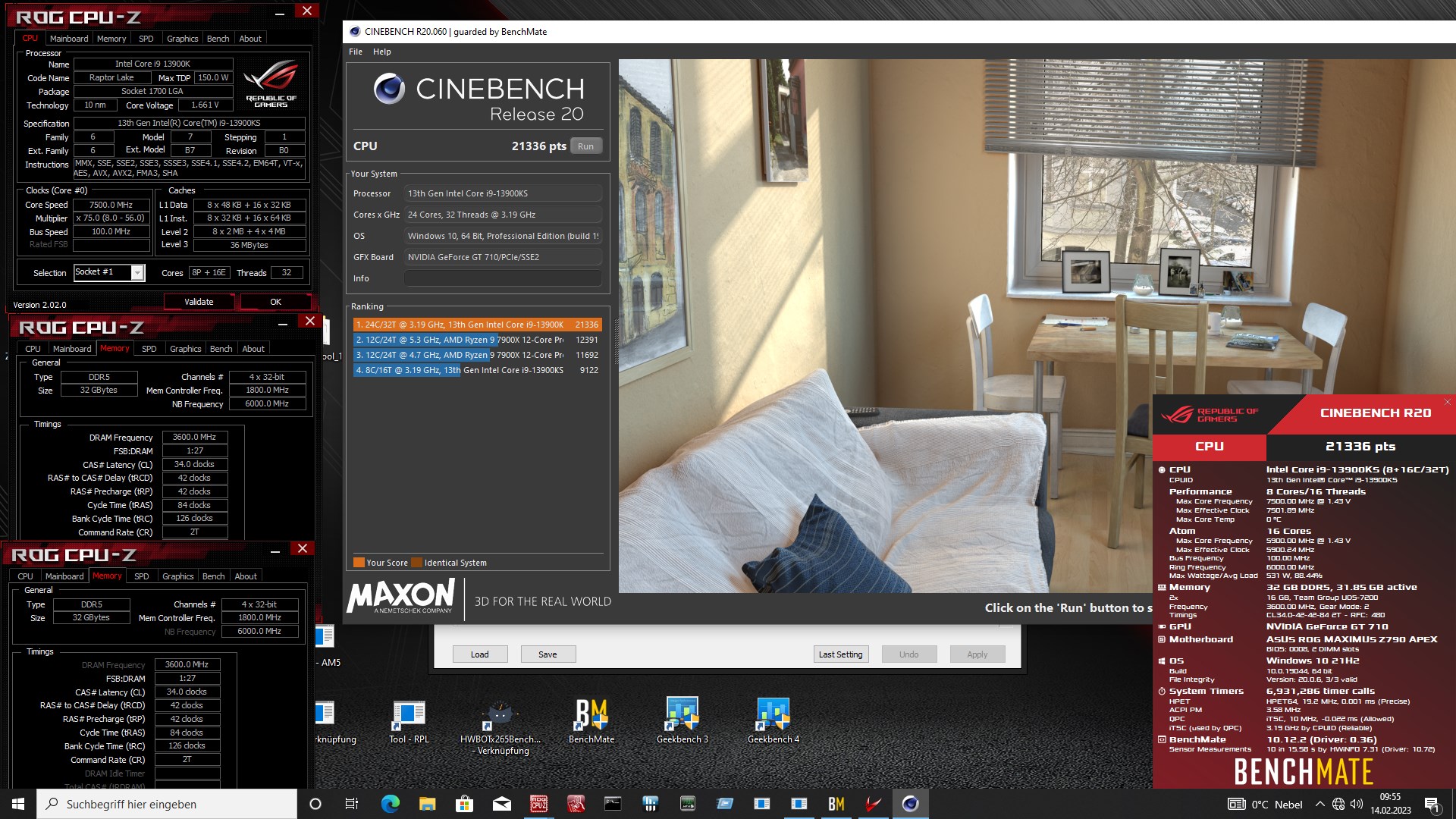The height and width of the screenshot is (819, 1456).
Task: Click the Load button
Action: coord(479,654)
